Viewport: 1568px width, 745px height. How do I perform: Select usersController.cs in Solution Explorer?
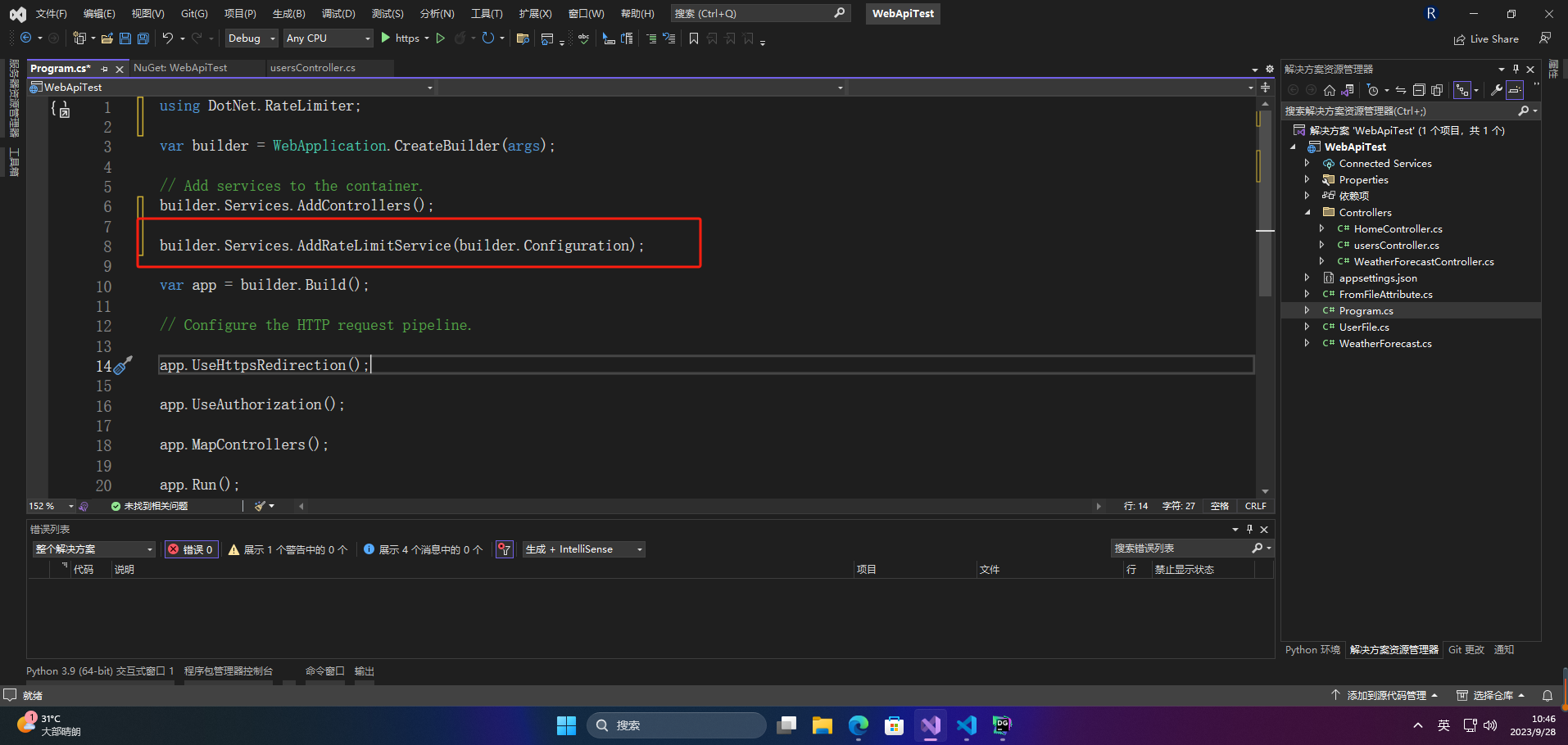[1396, 245]
